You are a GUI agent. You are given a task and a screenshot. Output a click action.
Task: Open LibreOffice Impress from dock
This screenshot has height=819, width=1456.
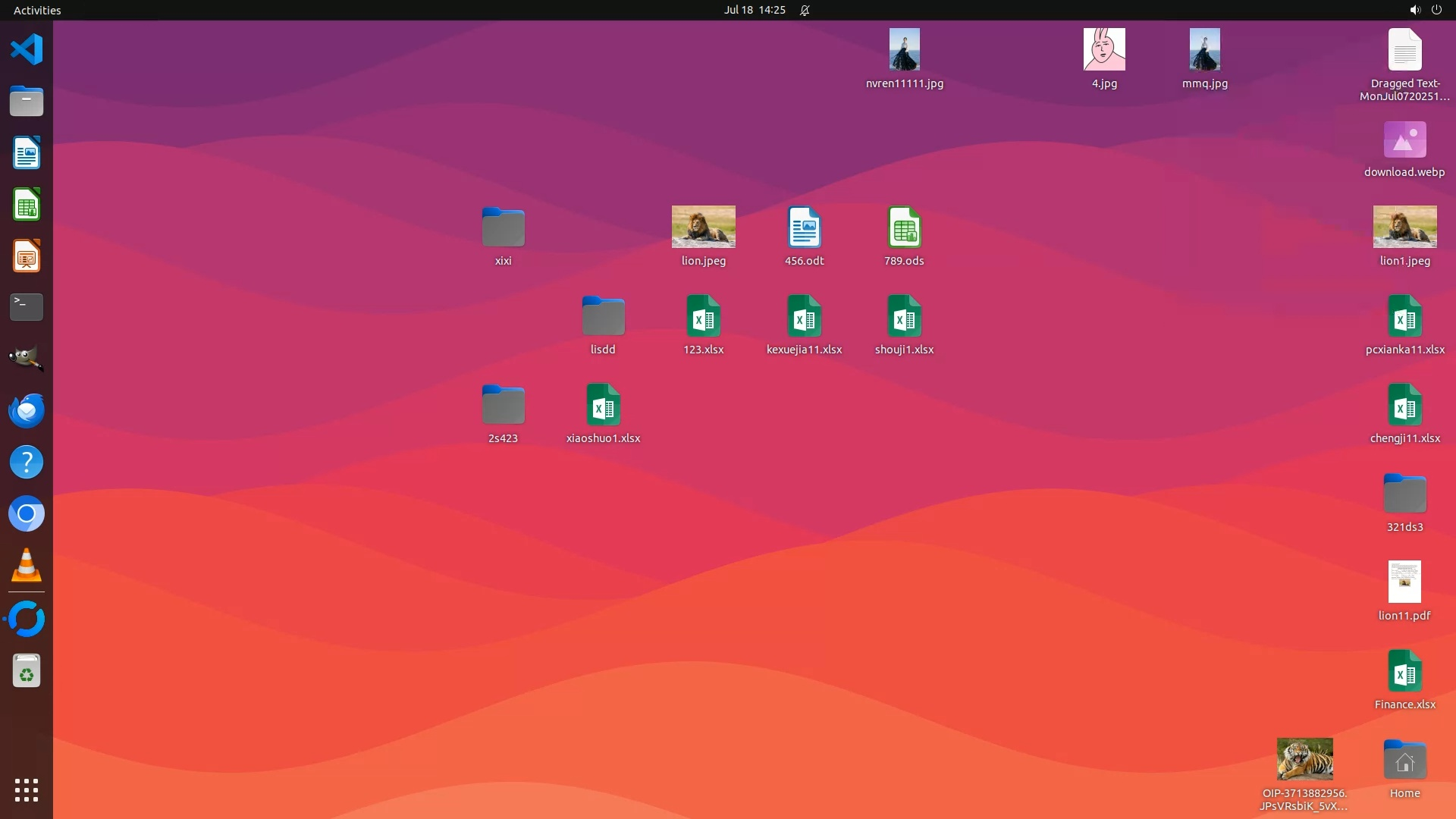click(x=27, y=256)
